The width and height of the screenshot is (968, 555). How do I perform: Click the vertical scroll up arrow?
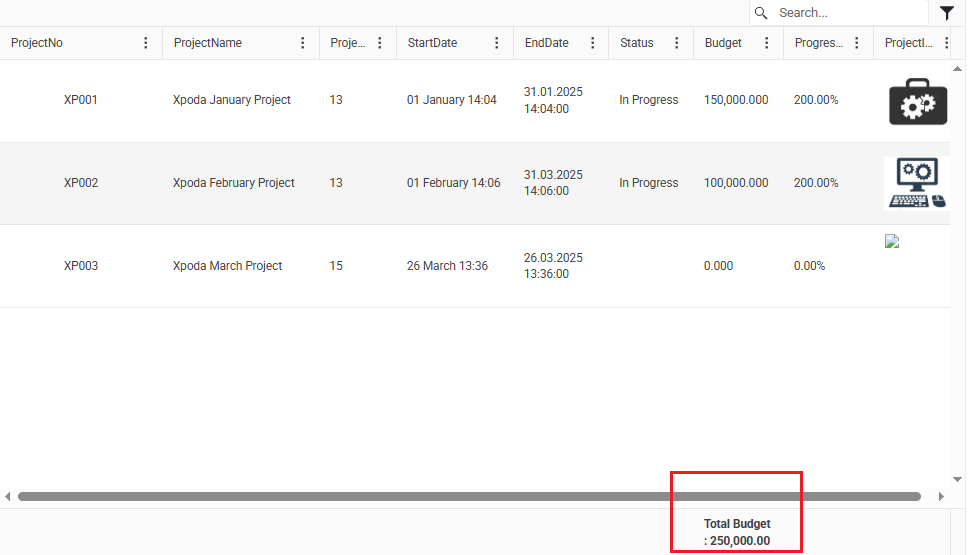coord(958,69)
